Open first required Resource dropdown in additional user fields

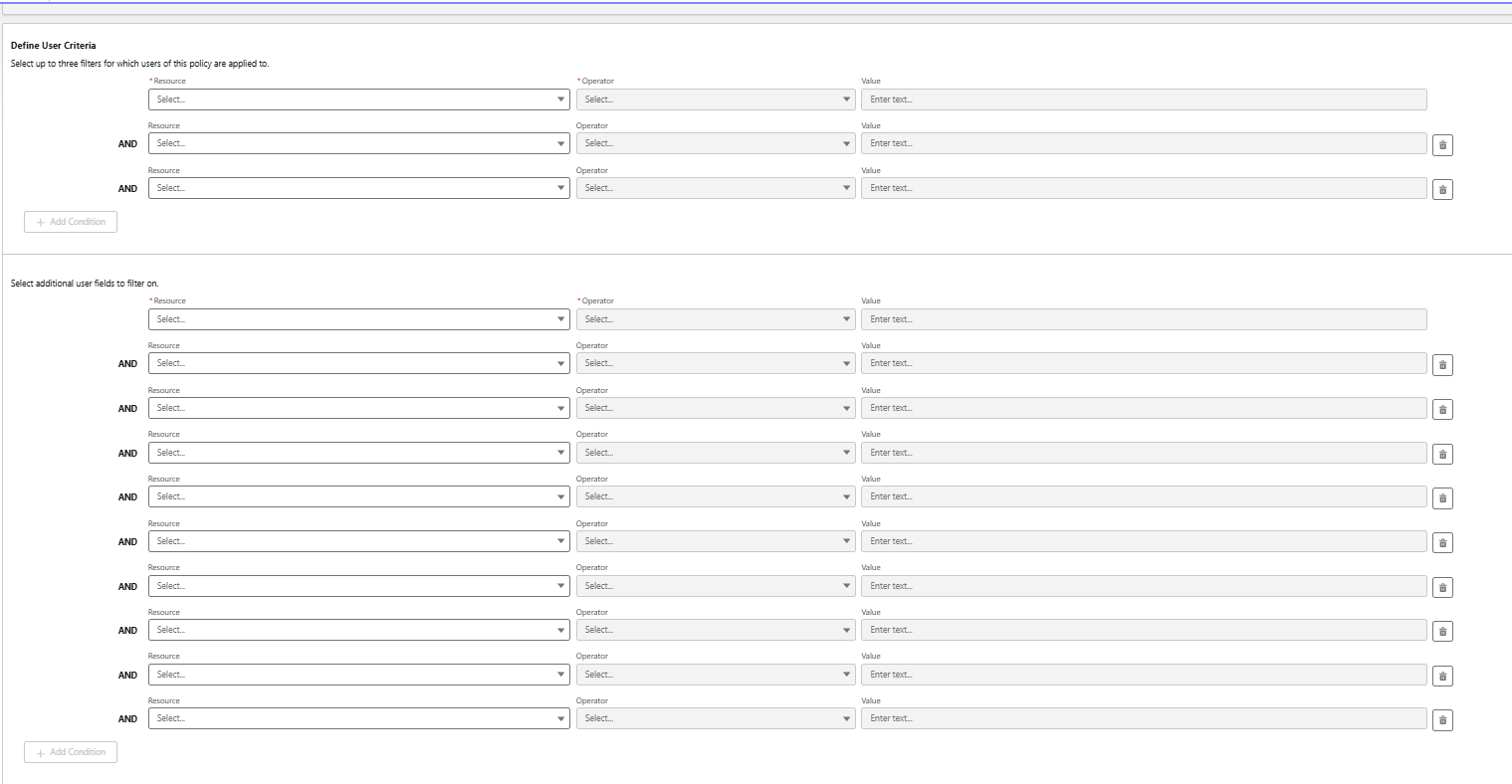[x=358, y=319]
